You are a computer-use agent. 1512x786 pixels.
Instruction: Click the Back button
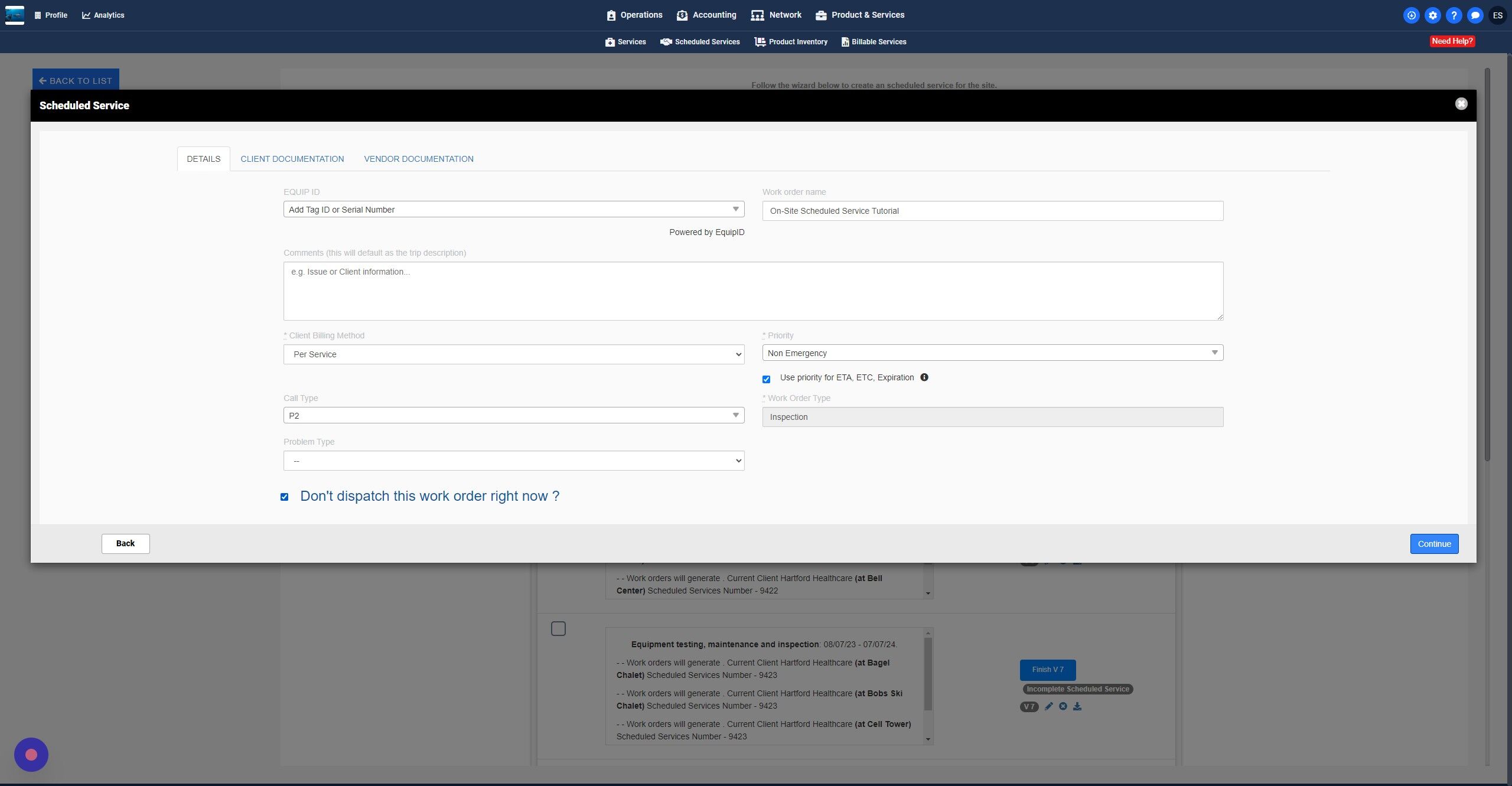click(125, 543)
